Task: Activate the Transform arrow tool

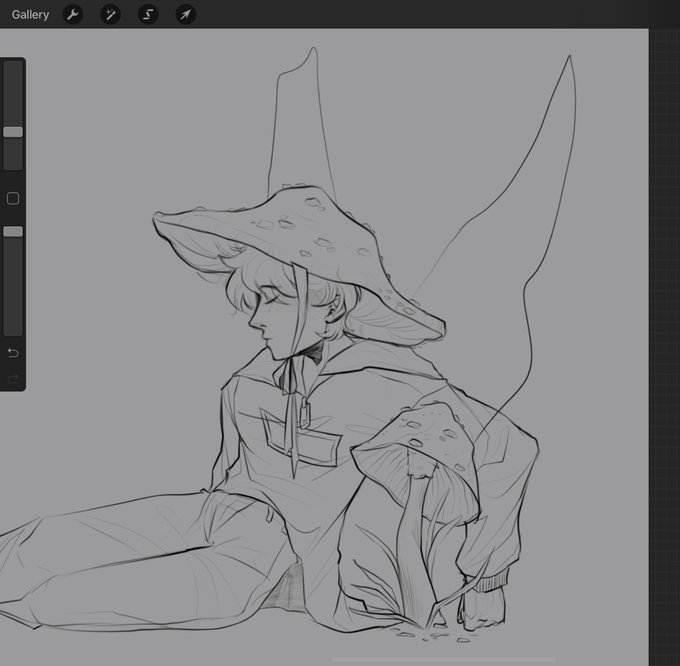Action: (186, 15)
